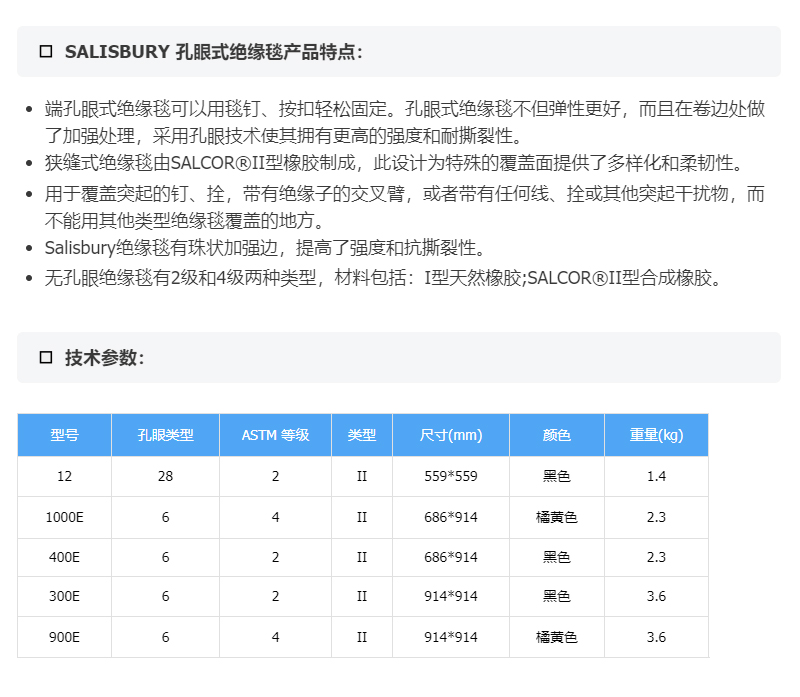Click weight "2.3" in 1000E row
800x697 pixels.
(x=656, y=517)
